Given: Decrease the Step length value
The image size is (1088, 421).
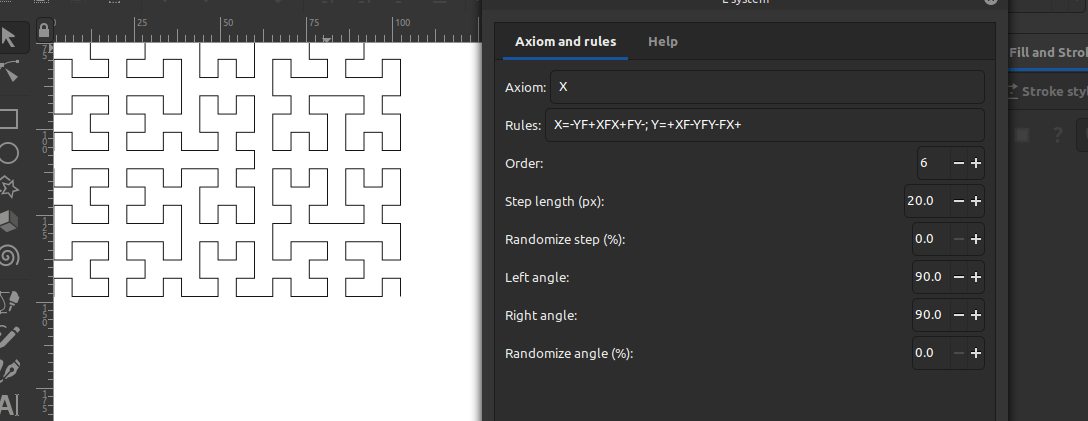Looking at the screenshot, I should click(x=959, y=201).
